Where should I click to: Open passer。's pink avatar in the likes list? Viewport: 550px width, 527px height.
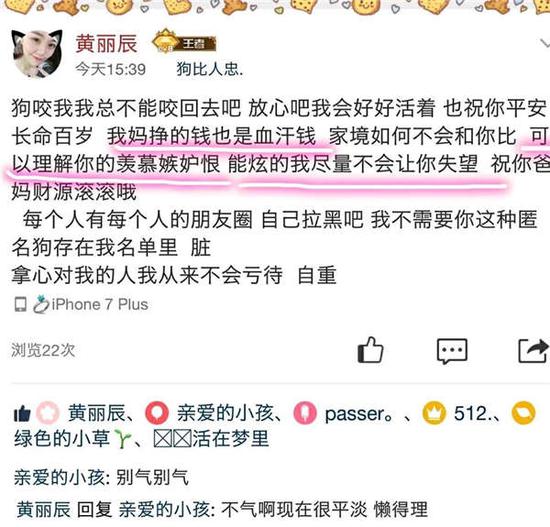tap(305, 412)
